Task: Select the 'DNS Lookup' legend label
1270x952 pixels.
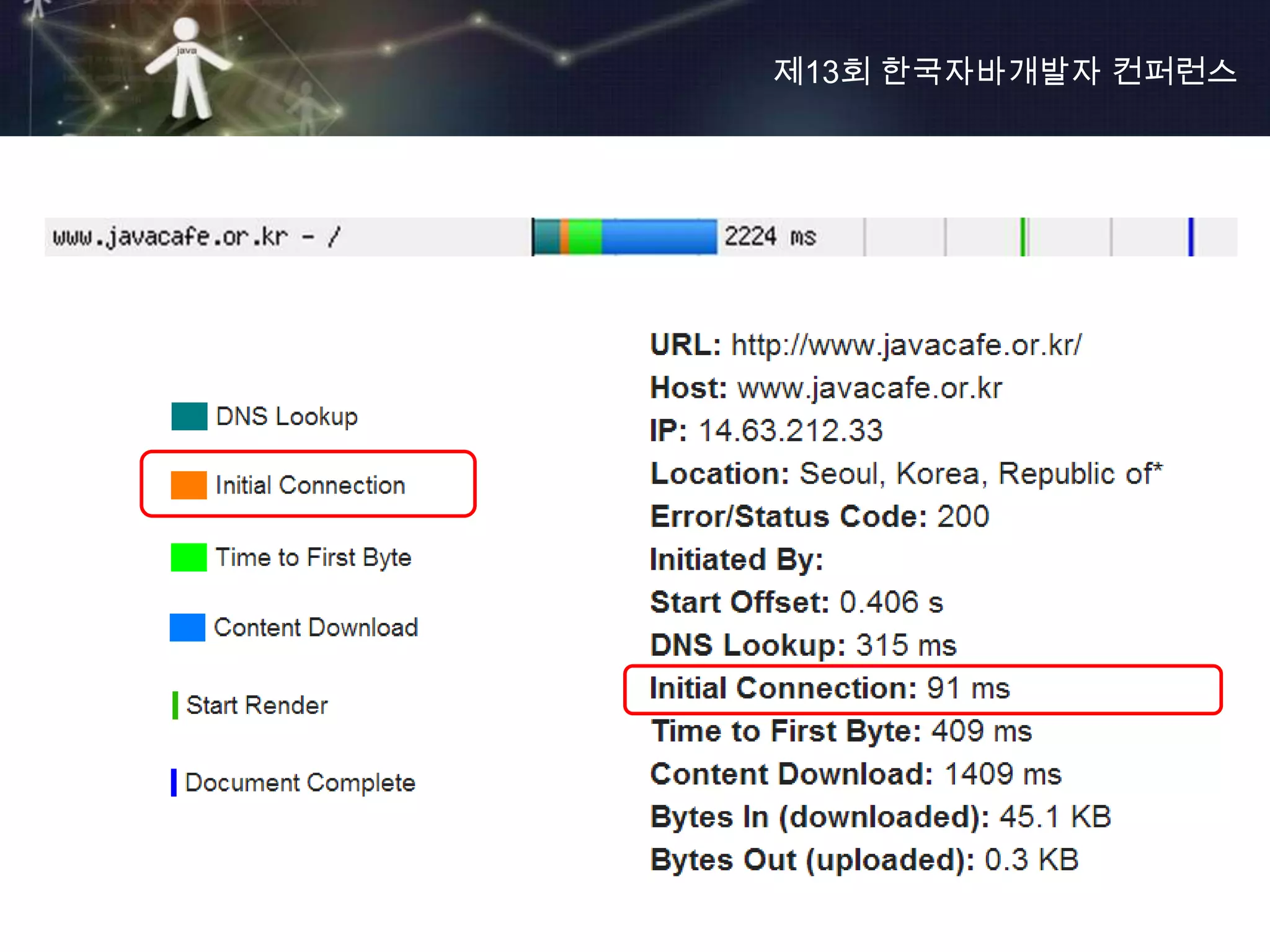Action: (286, 417)
